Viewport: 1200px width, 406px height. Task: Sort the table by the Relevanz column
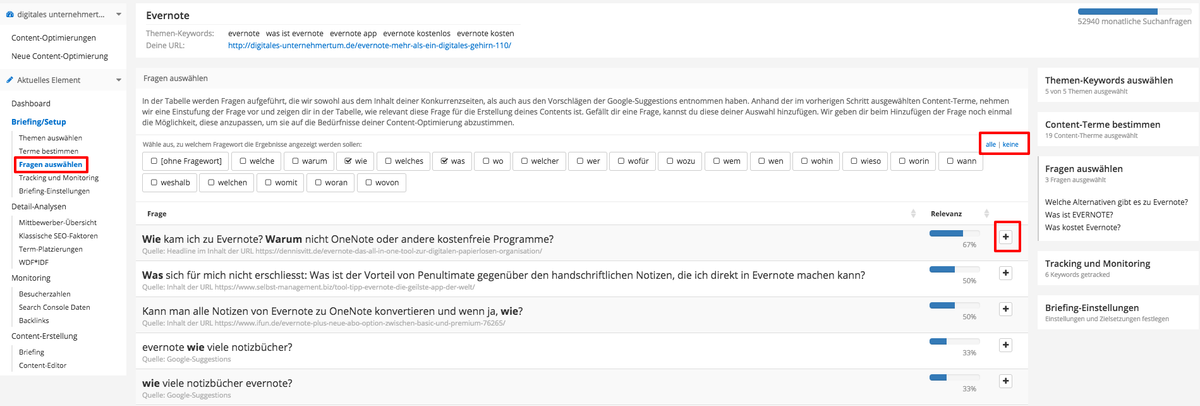[987, 213]
